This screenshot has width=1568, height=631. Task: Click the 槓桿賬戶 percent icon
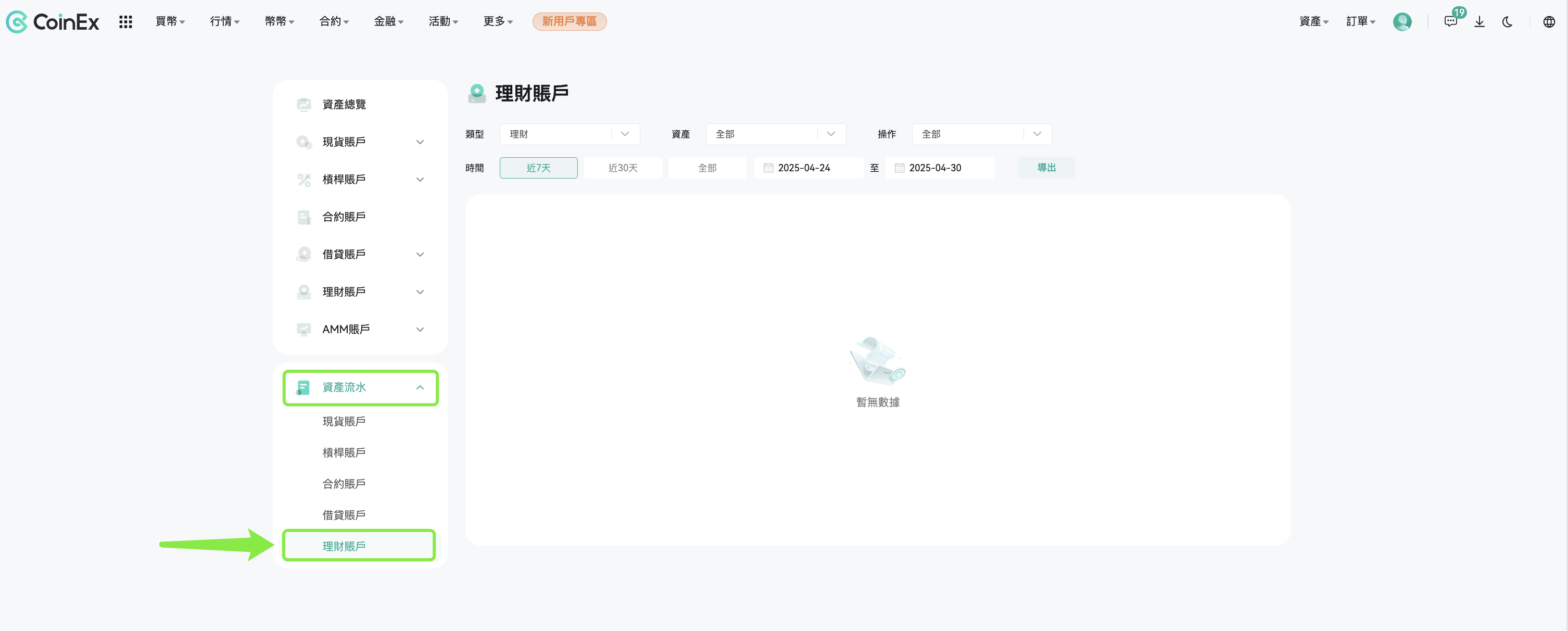[304, 180]
